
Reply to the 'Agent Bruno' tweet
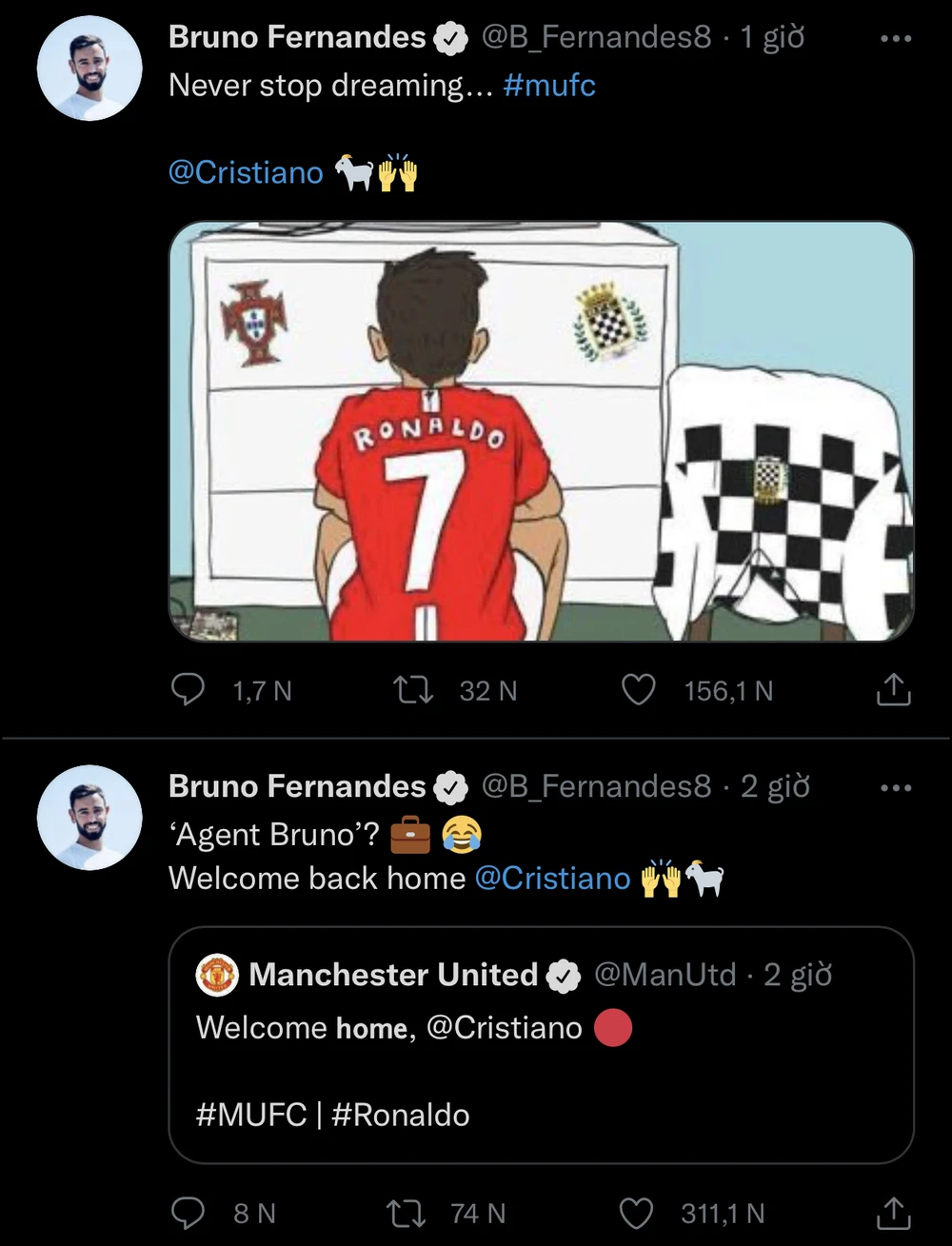coord(188,1213)
